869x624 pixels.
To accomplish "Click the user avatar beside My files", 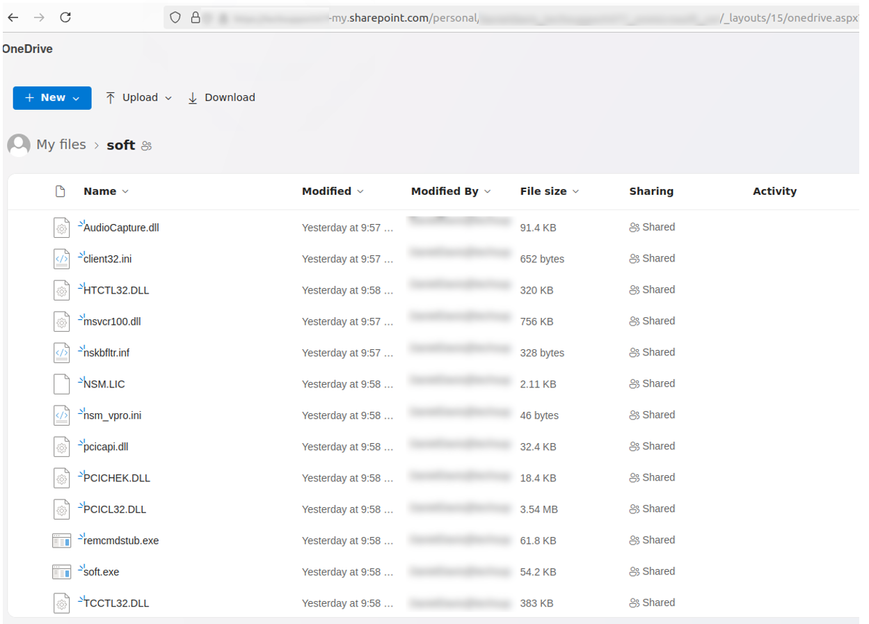I will pos(19,145).
